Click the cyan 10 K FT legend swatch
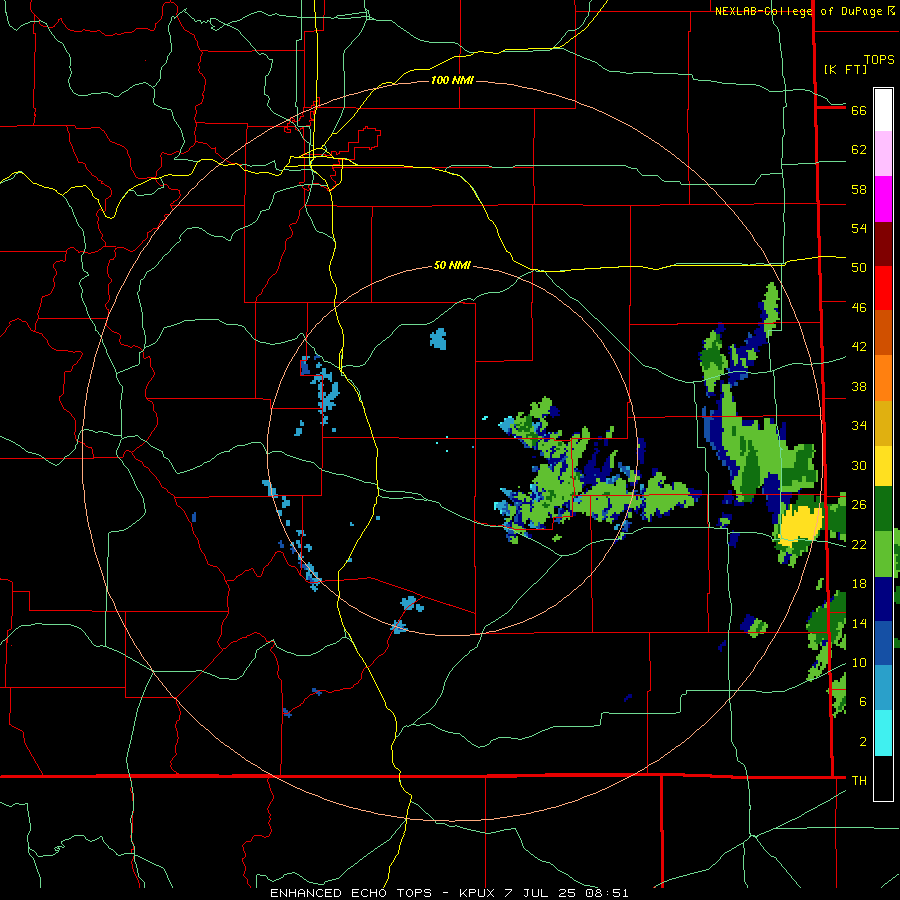This screenshot has height=900, width=900. click(883, 733)
